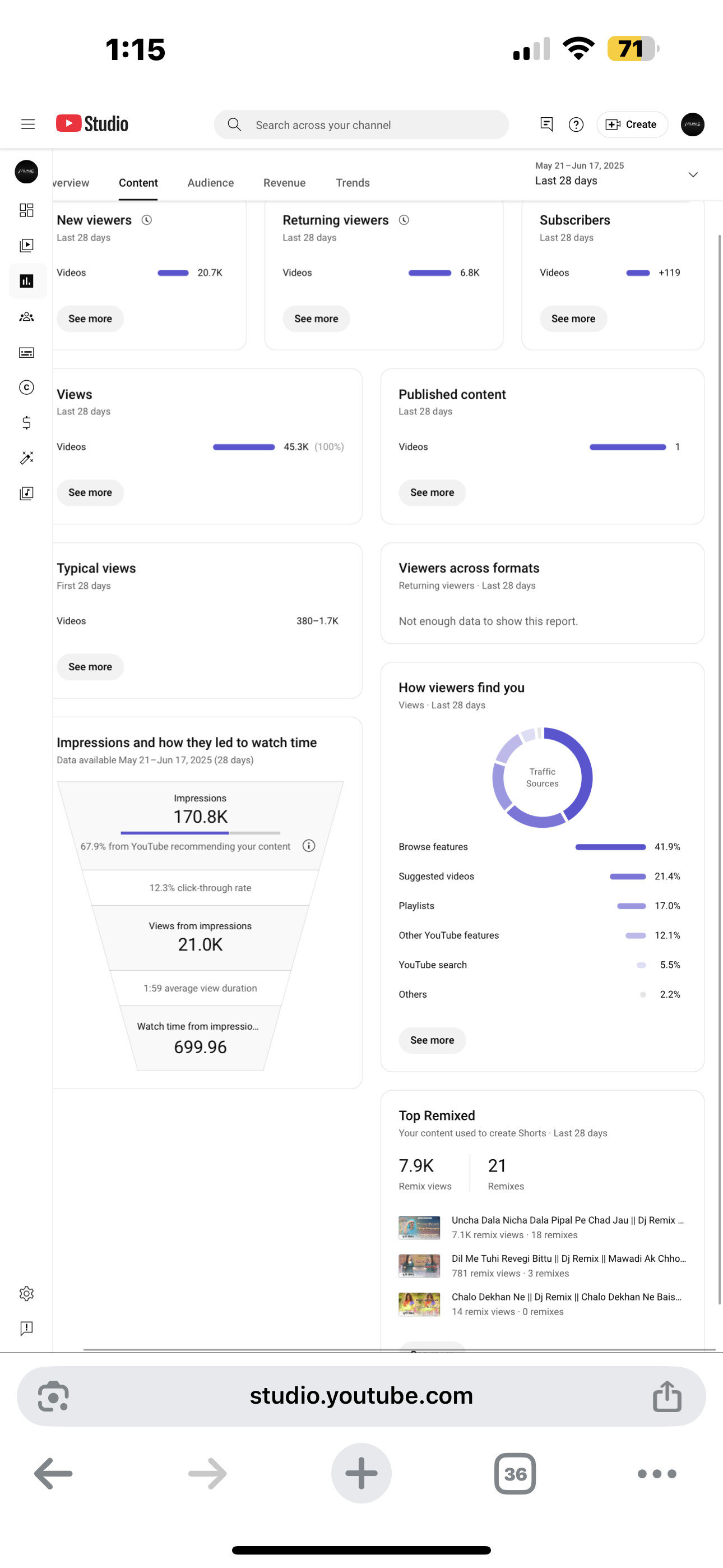This screenshot has width=723, height=1568.
Task: Switch to the Audience tab
Action: pyautogui.click(x=211, y=183)
